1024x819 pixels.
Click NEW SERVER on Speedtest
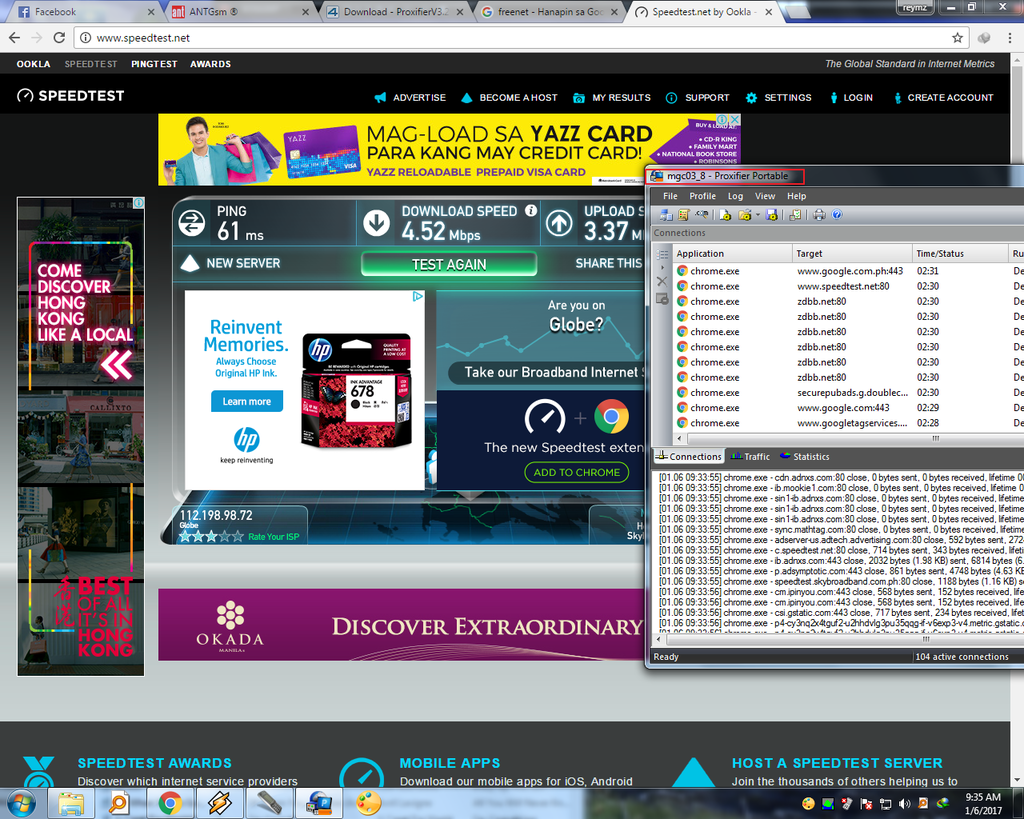230,263
